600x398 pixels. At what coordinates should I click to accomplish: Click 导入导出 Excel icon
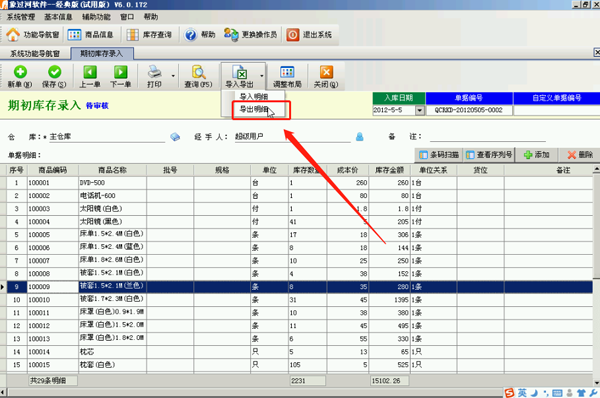point(240,72)
